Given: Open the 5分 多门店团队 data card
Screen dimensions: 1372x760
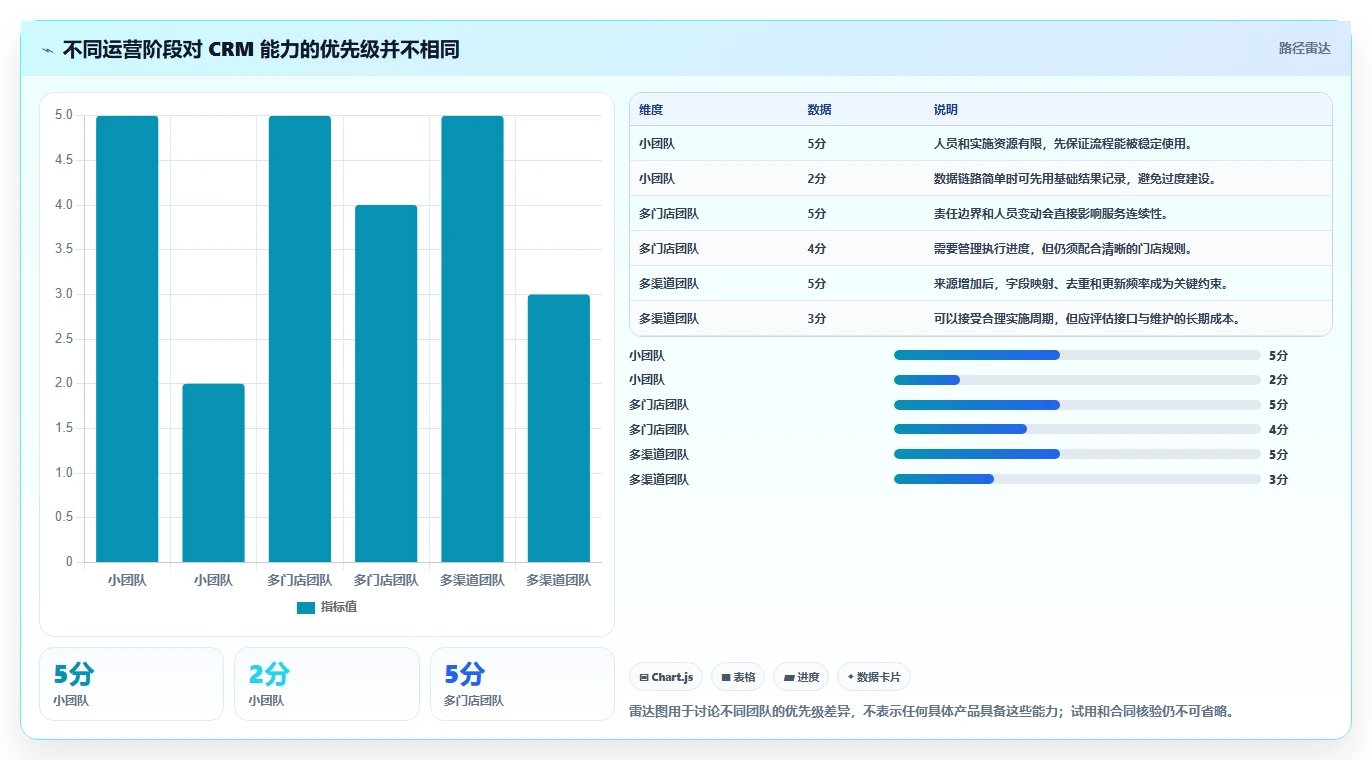Looking at the screenshot, I should tap(522, 684).
